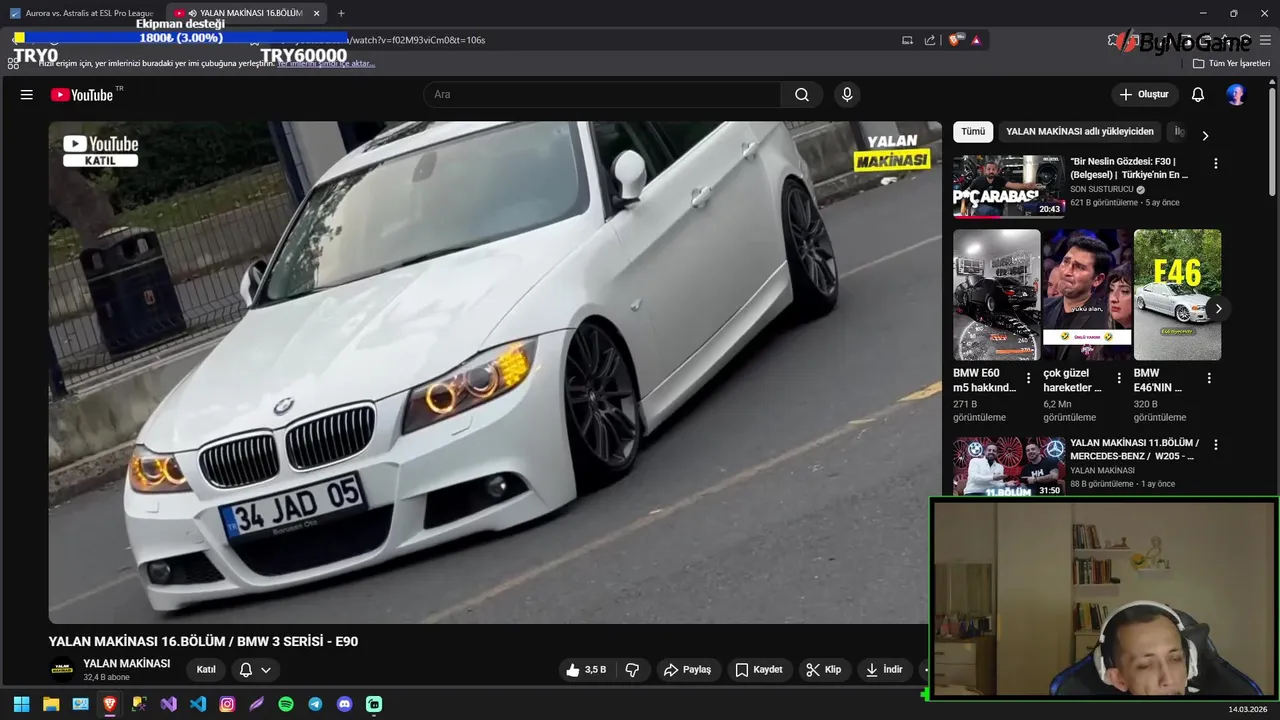Open "Bir Neslin Gözdesi: F30" video title
The image size is (1280, 720).
click(1130, 168)
